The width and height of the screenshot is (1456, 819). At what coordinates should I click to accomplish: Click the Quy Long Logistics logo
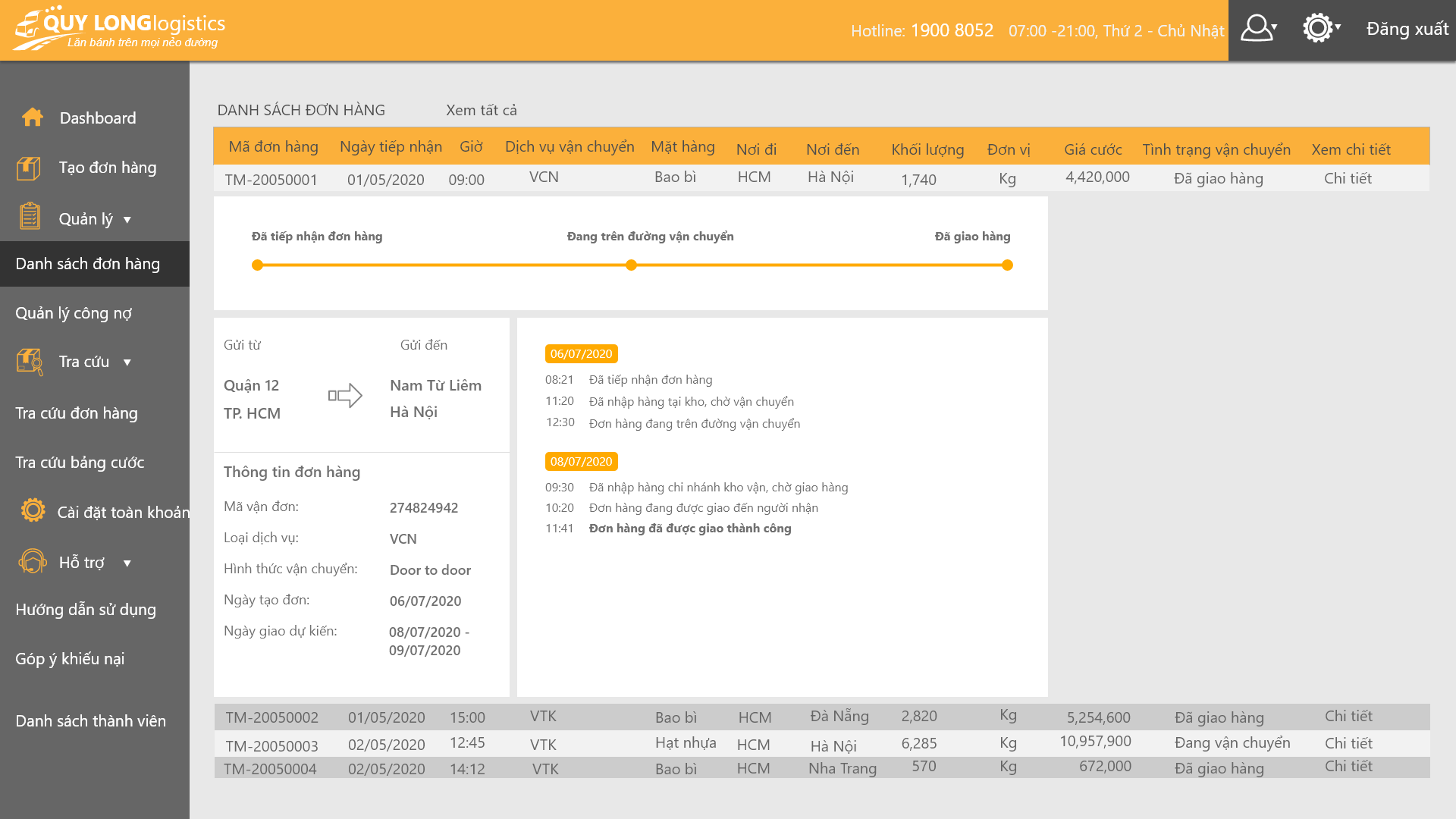coord(120,29)
